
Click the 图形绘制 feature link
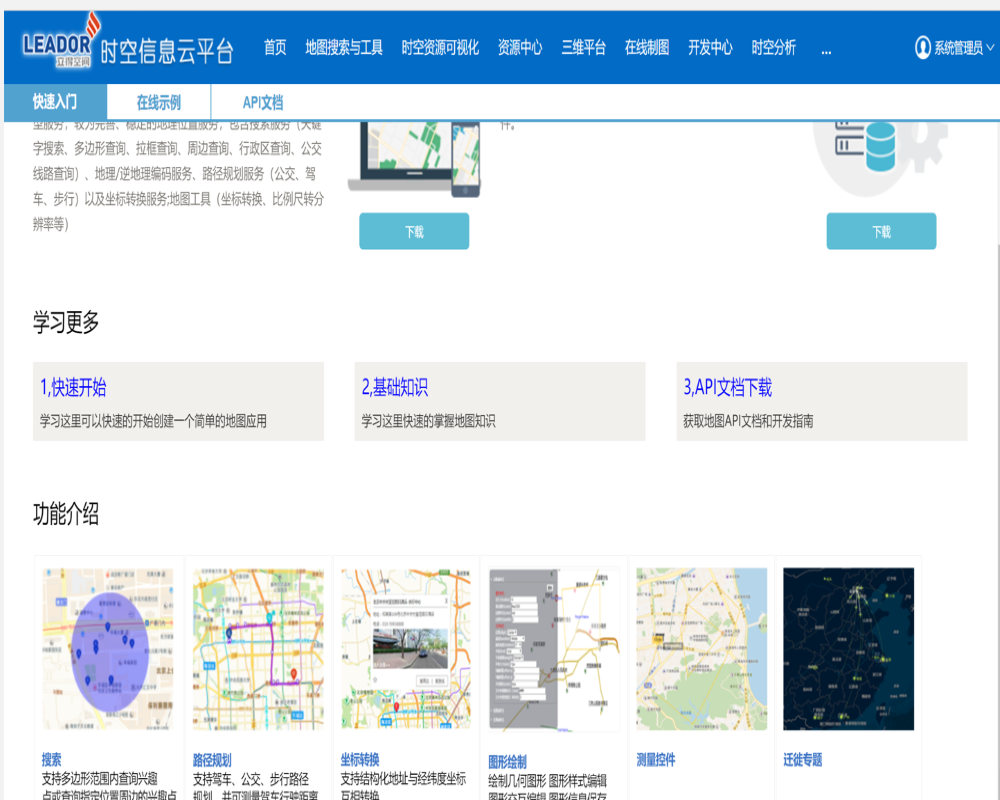[507, 762]
